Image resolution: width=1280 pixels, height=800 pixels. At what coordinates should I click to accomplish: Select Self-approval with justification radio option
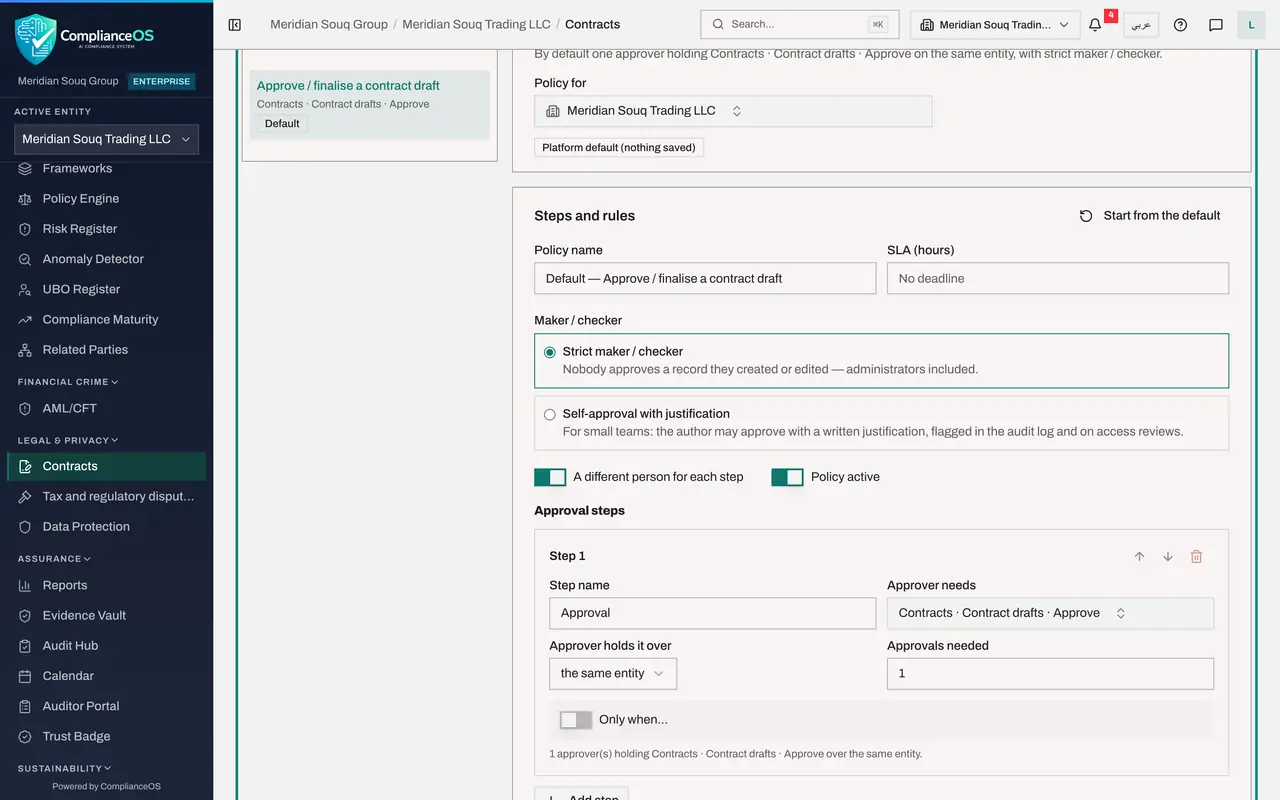pyautogui.click(x=550, y=414)
